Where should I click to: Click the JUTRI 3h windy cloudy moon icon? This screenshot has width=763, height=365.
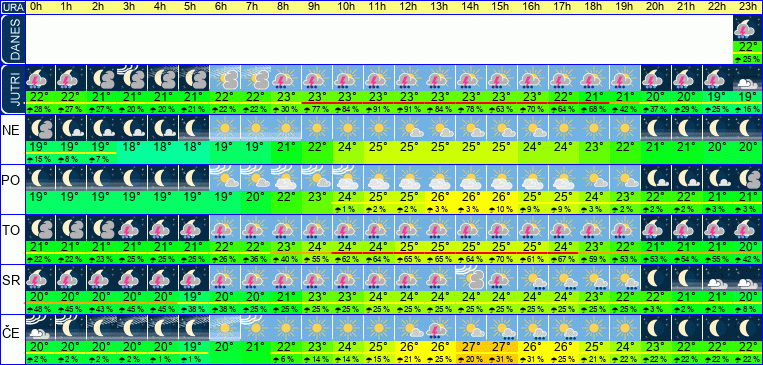point(131,77)
